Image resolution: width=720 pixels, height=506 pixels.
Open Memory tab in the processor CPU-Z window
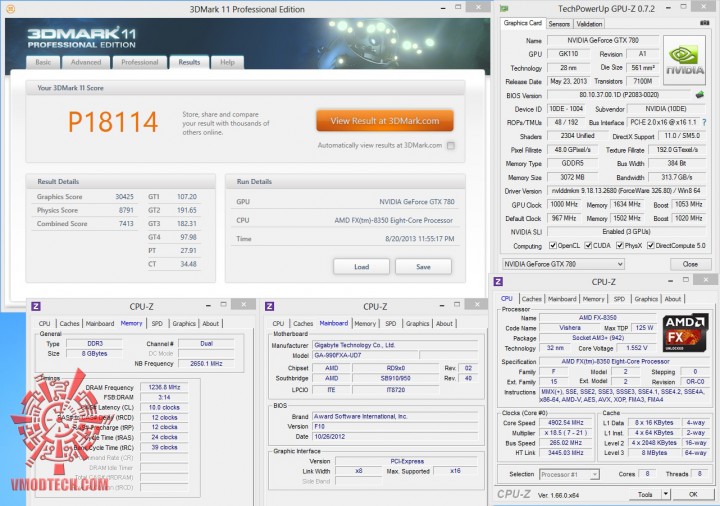(x=593, y=299)
